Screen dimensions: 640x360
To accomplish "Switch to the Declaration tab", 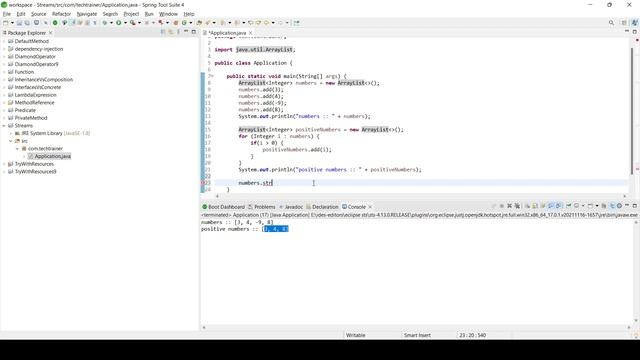I will (x=322, y=207).
